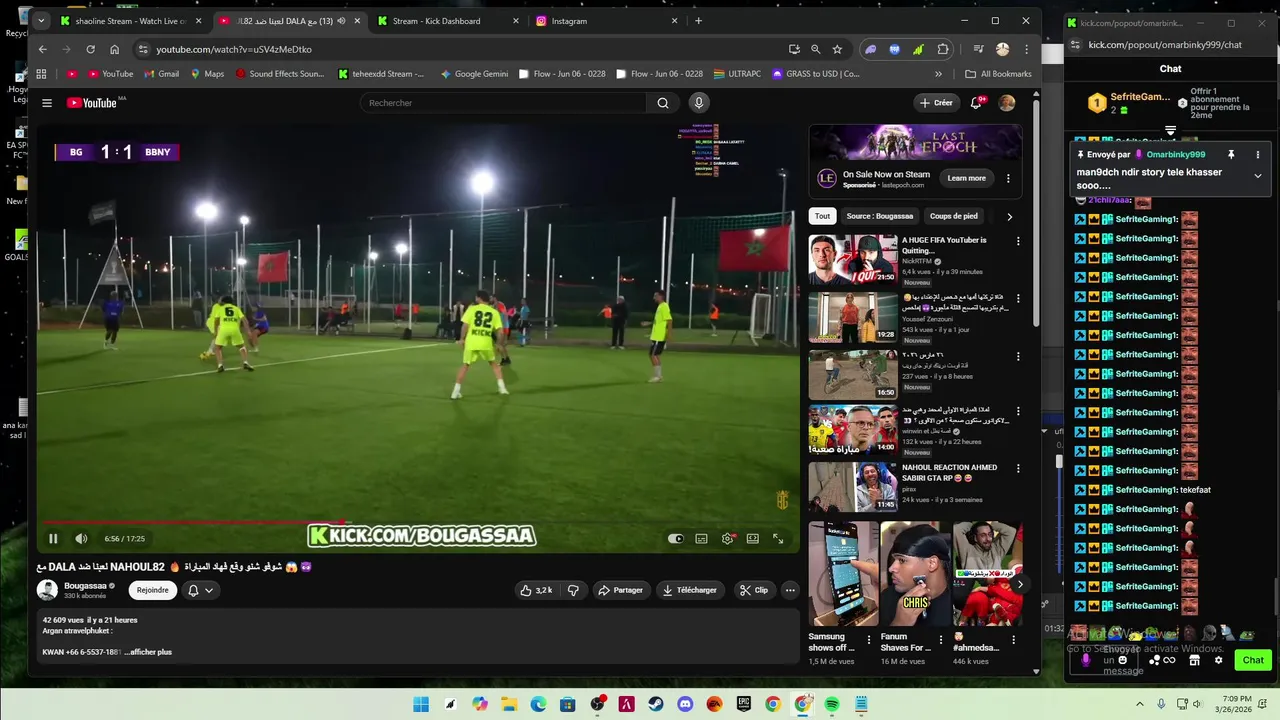Pause the YouTube video
The image size is (1280, 720).
click(53, 538)
